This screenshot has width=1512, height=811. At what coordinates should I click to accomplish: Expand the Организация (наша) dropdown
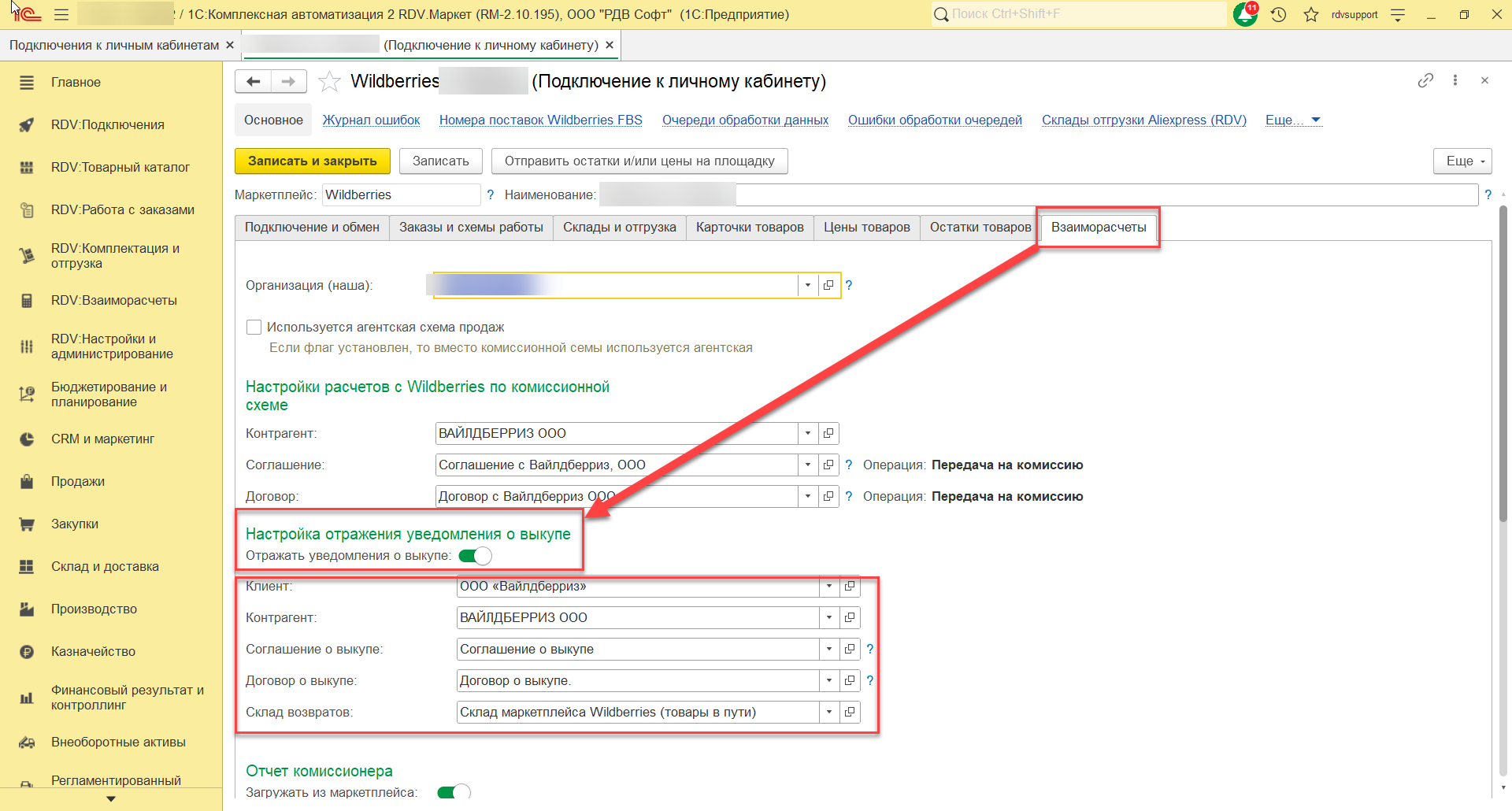coord(807,285)
